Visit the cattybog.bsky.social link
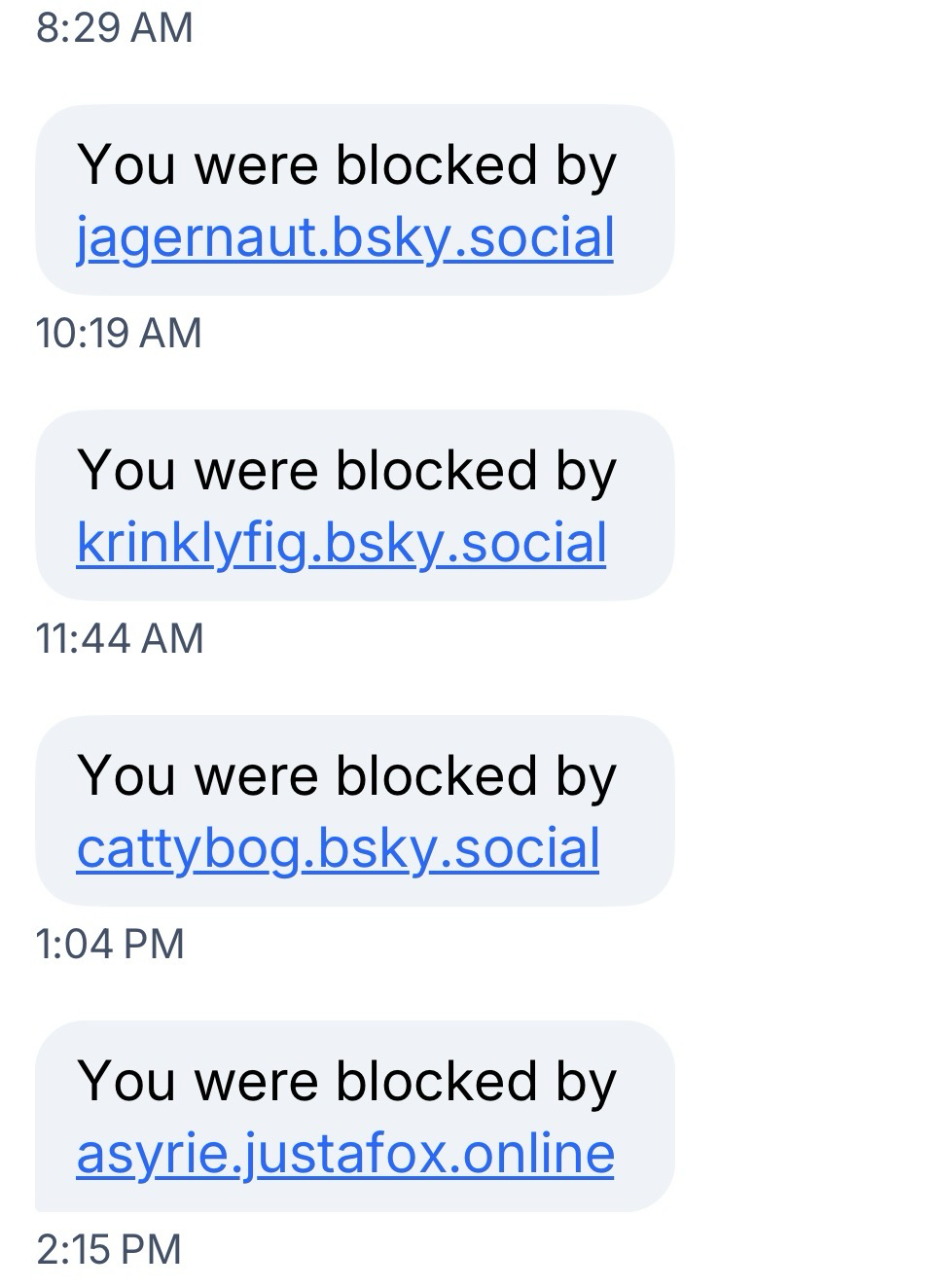The image size is (934, 1288). click(x=338, y=848)
